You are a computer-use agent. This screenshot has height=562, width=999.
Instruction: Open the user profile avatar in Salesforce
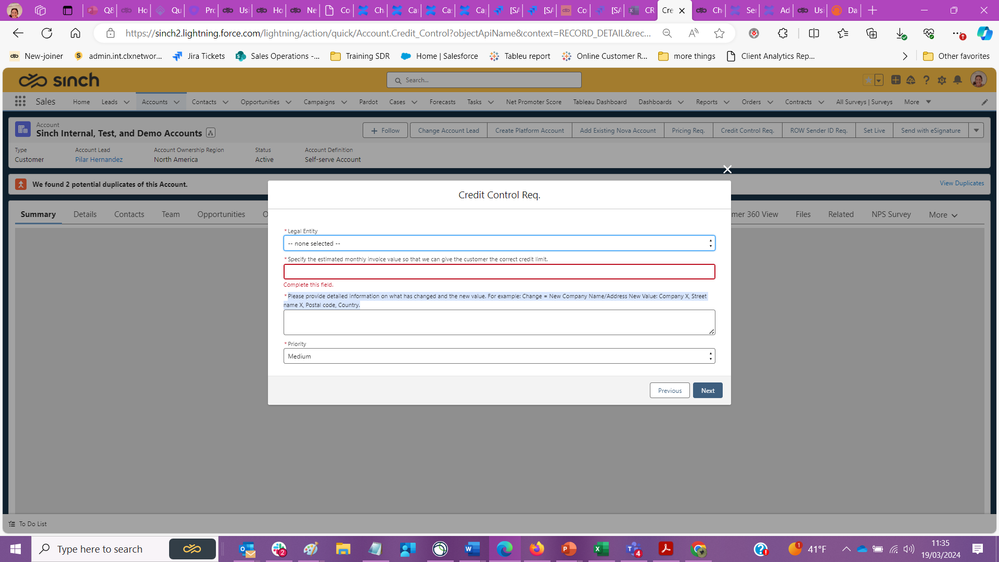pos(979,80)
